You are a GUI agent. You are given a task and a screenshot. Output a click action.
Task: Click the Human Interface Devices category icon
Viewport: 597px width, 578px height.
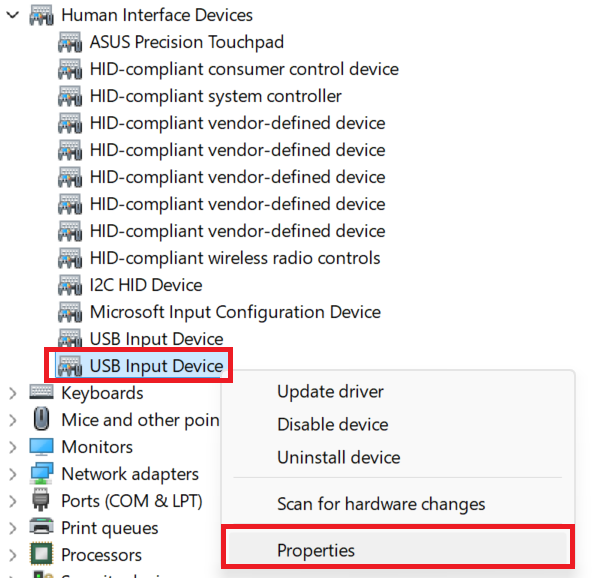coord(41,15)
